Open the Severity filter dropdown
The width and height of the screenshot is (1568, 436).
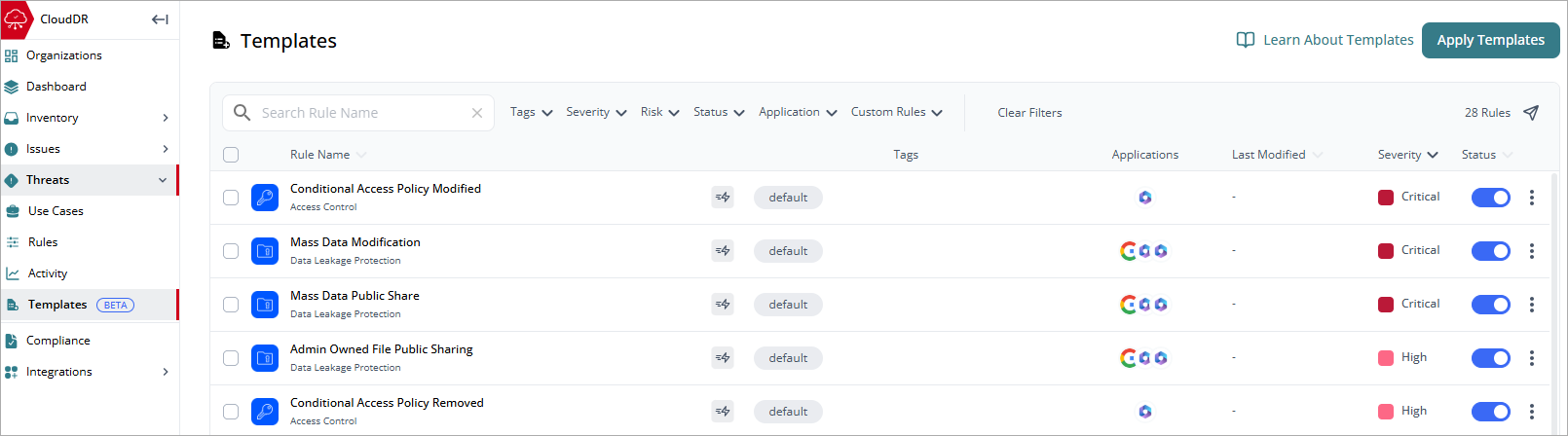coord(596,113)
